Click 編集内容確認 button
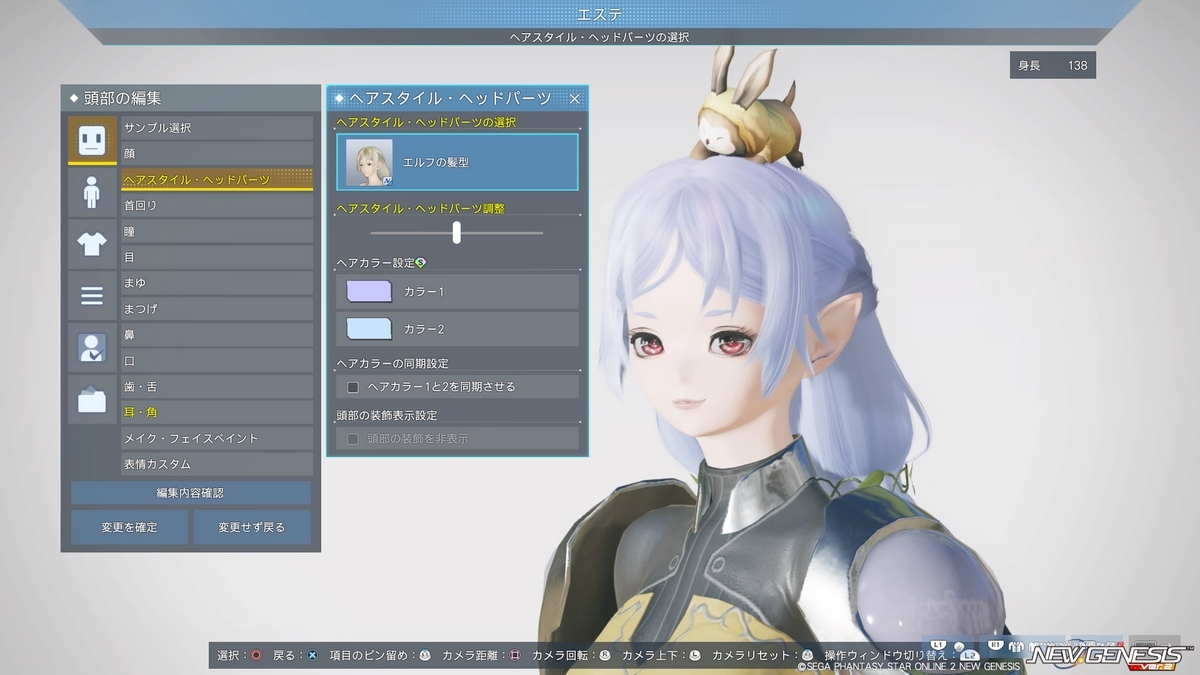Viewport: 1200px width, 675px height. (191, 493)
